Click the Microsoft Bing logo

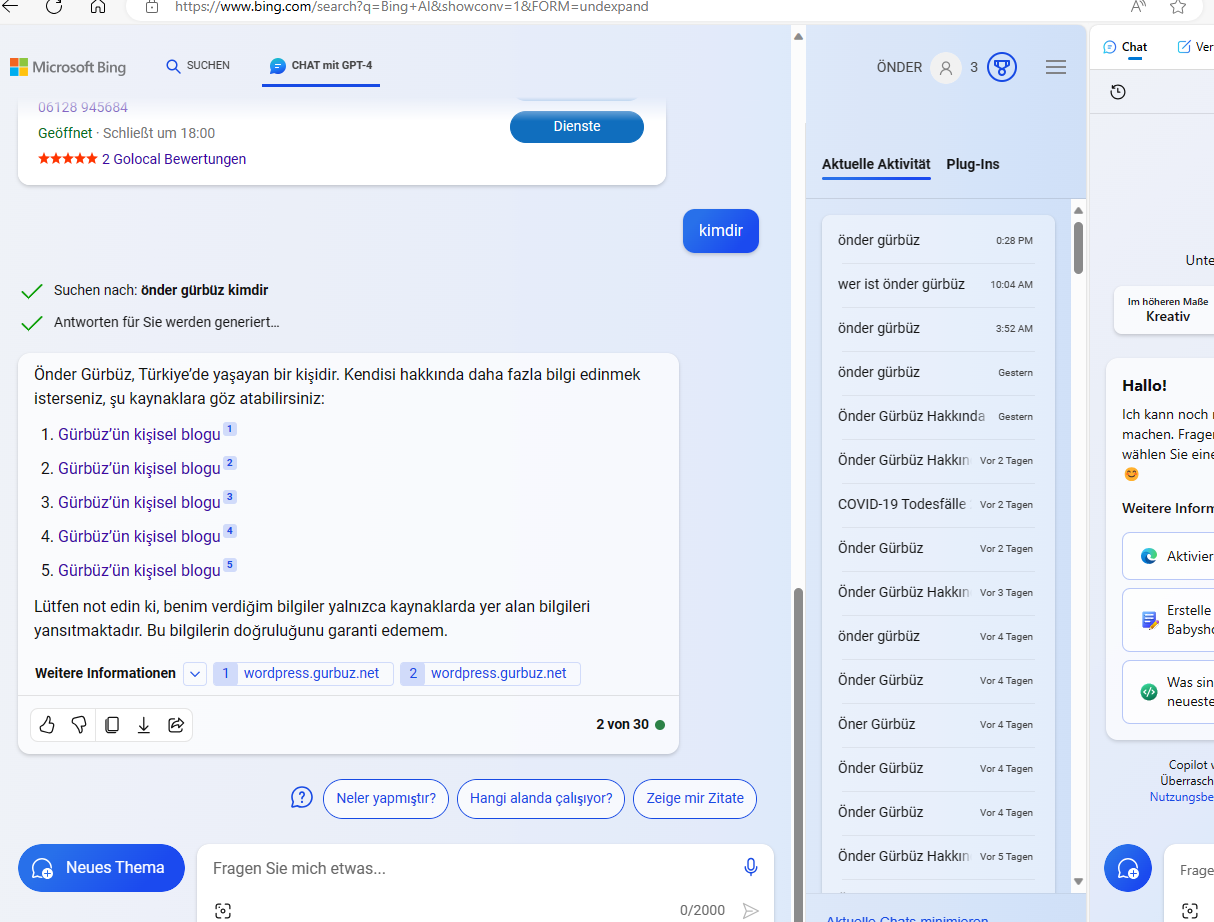[68, 67]
